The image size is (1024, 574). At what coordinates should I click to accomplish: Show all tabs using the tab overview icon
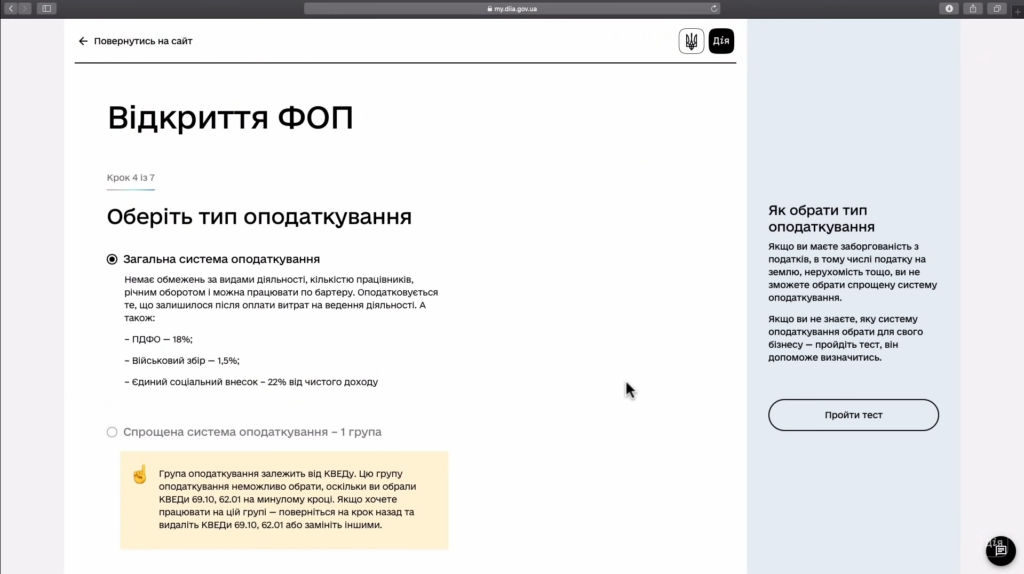997,8
